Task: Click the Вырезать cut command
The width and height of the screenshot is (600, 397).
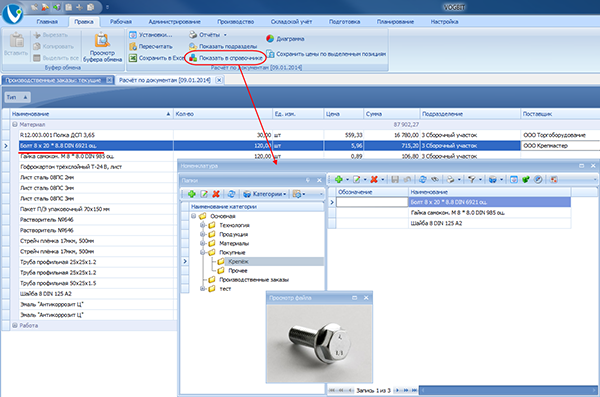Action: 51,35
